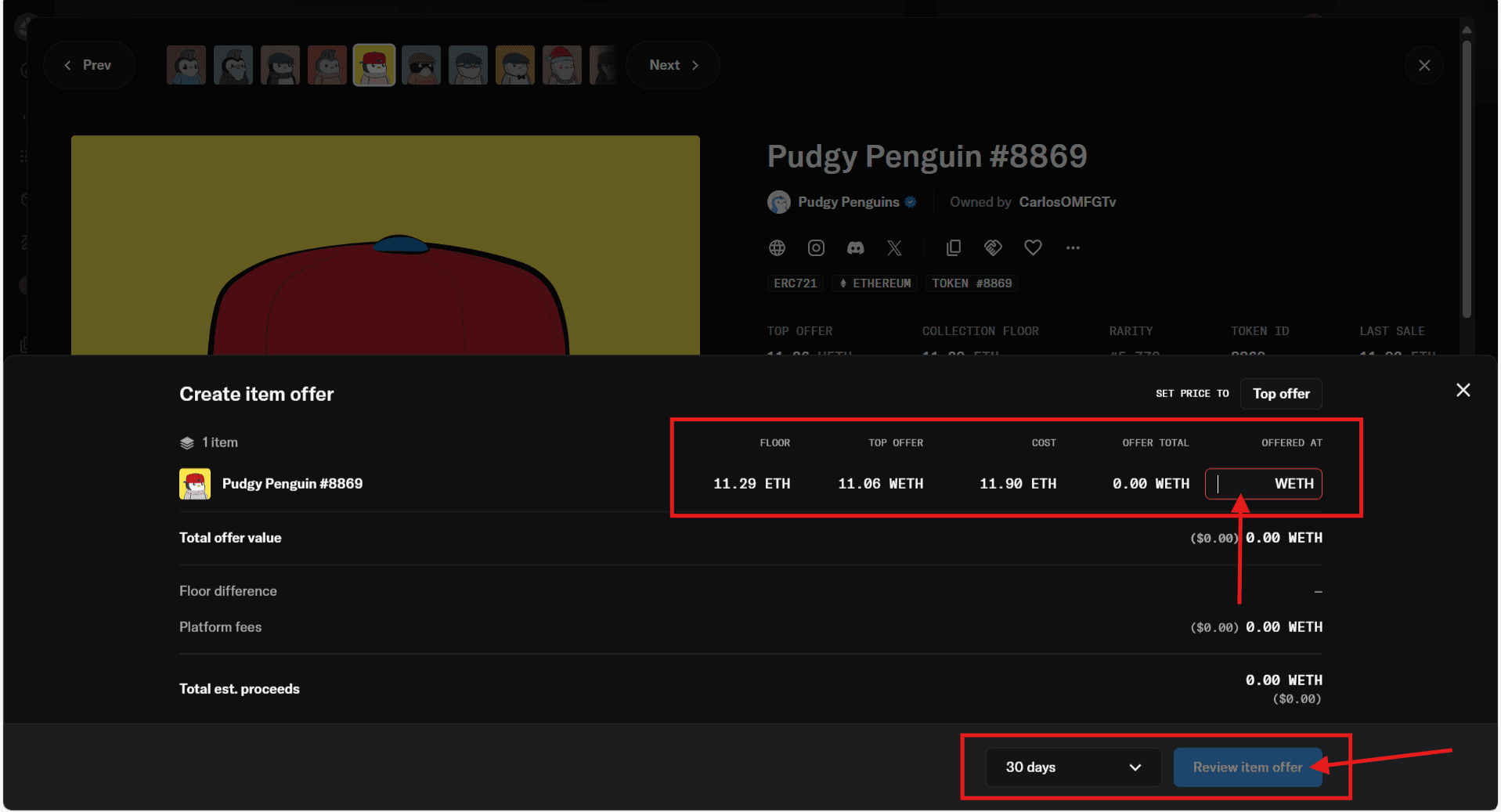1501x812 pixels.
Task: Click the LAST SALE stat label
Action: 1392,331
